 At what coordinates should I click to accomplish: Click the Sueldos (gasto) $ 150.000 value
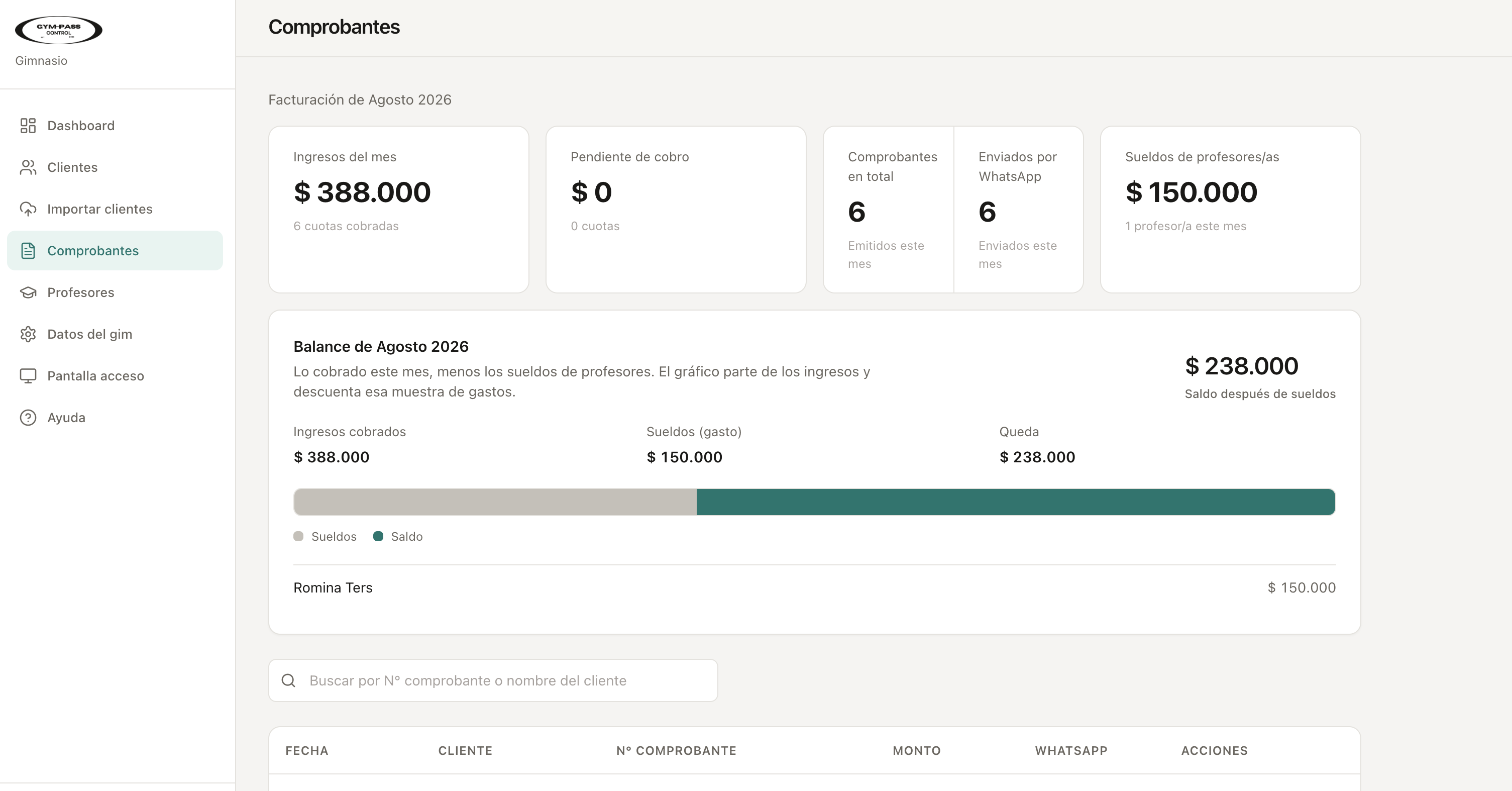point(684,457)
